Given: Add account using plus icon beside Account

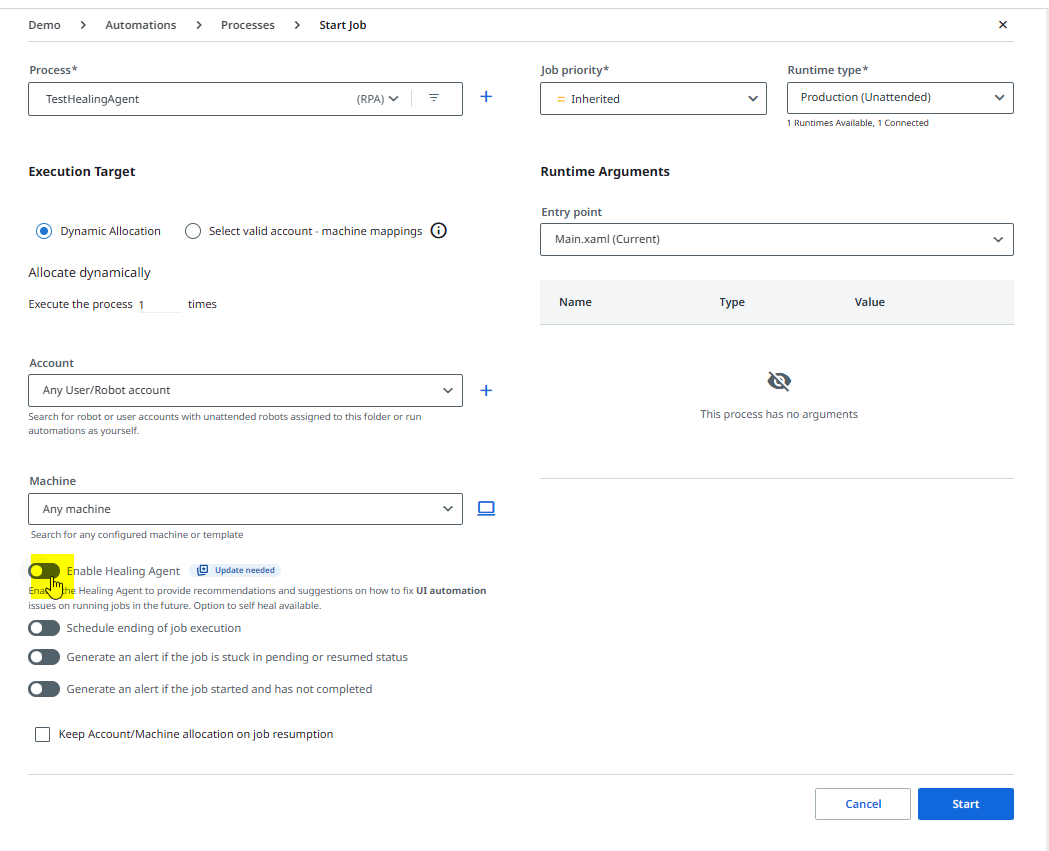Looking at the screenshot, I should tap(486, 390).
